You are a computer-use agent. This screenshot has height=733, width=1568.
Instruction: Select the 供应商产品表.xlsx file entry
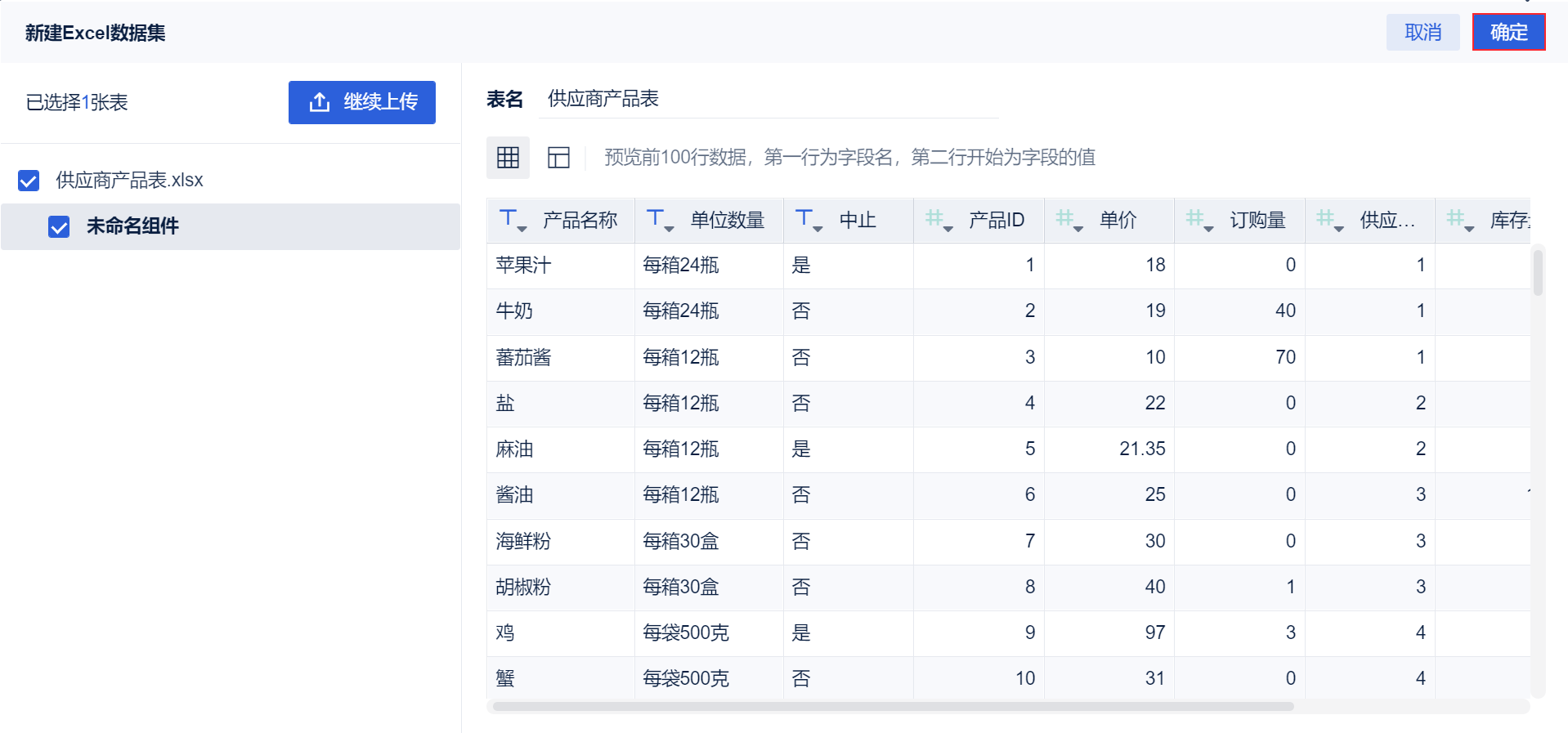click(129, 181)
